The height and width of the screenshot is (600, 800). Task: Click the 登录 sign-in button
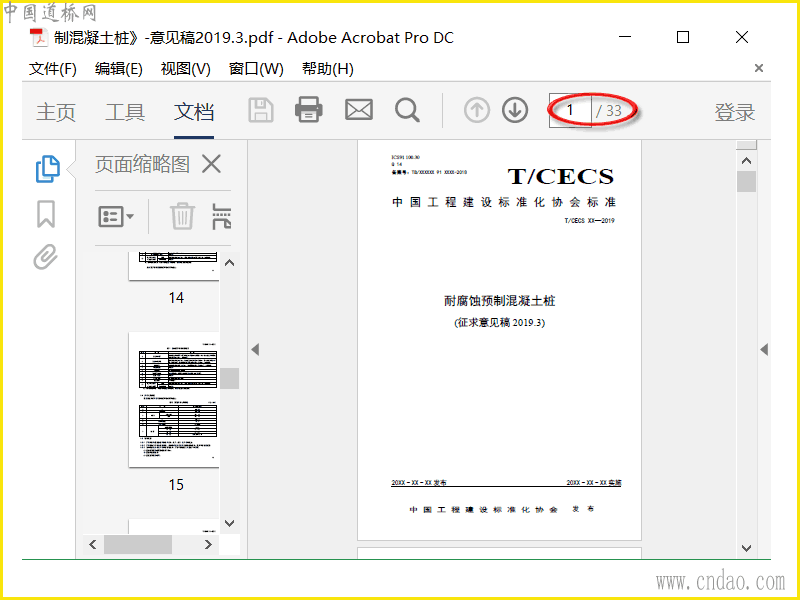coord(734,112)
